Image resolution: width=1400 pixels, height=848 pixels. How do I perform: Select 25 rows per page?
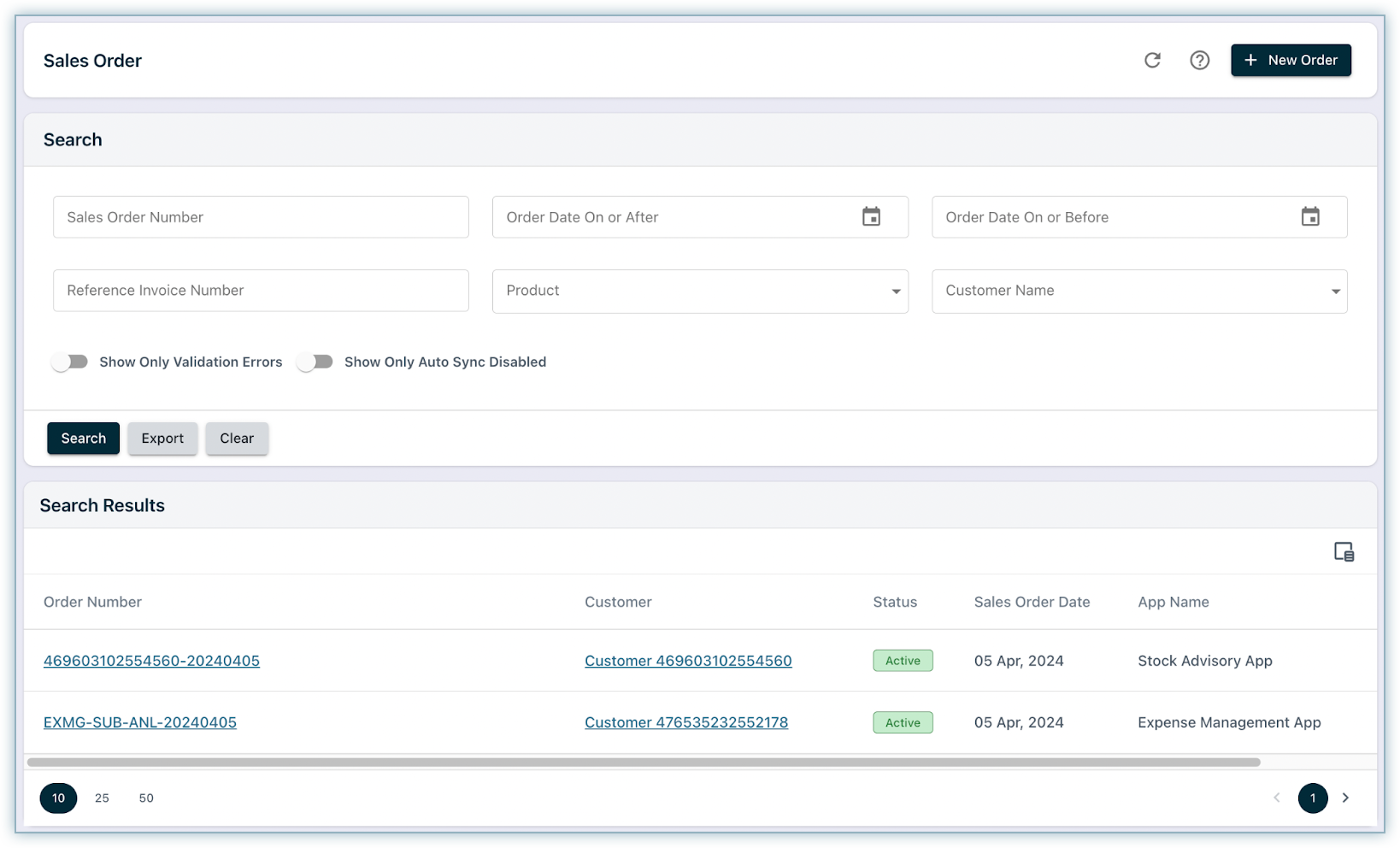pyautogui.click(x=102, y=798)
